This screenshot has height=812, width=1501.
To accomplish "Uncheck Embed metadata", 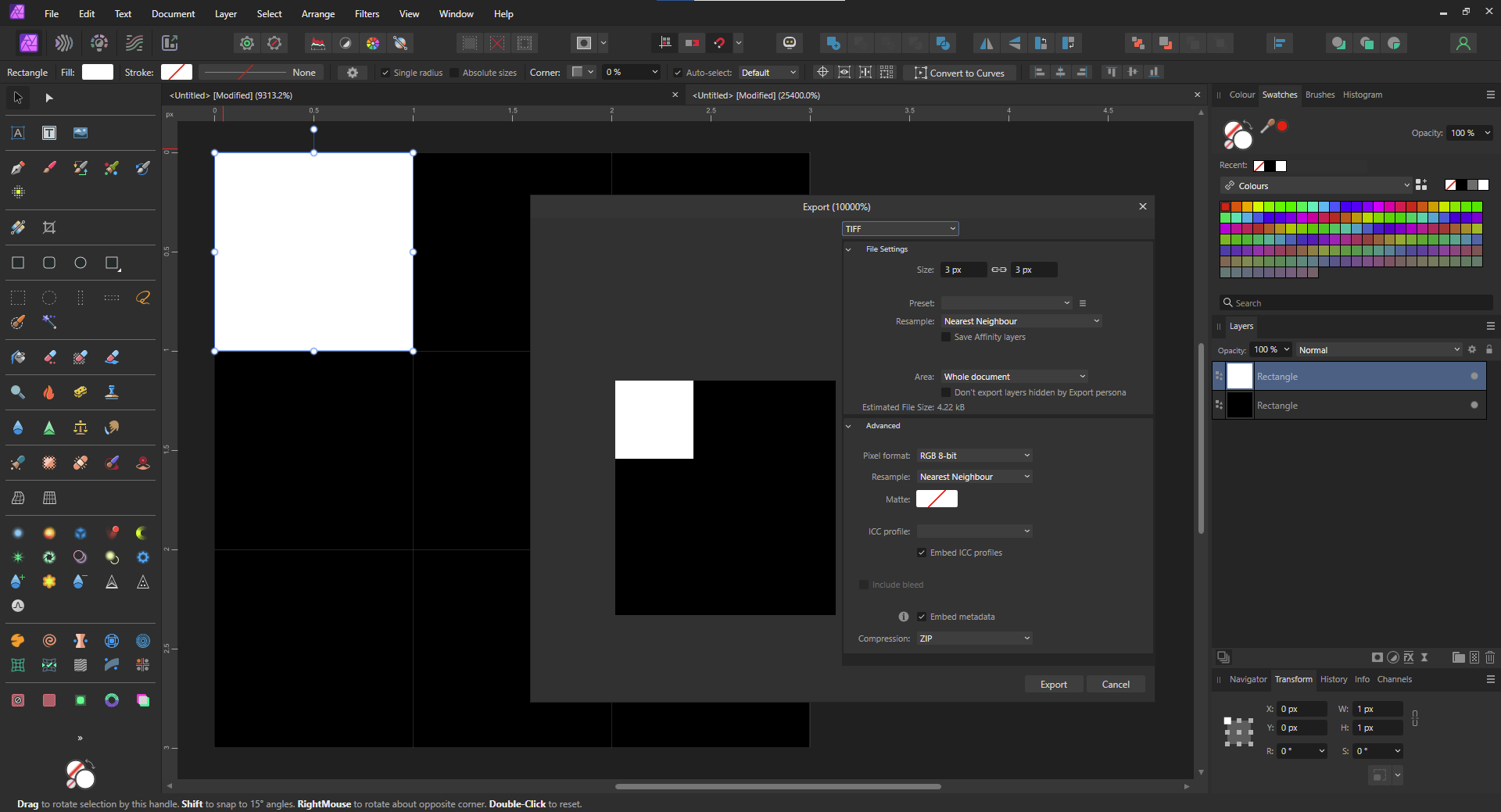I will [x=922, y=617].
